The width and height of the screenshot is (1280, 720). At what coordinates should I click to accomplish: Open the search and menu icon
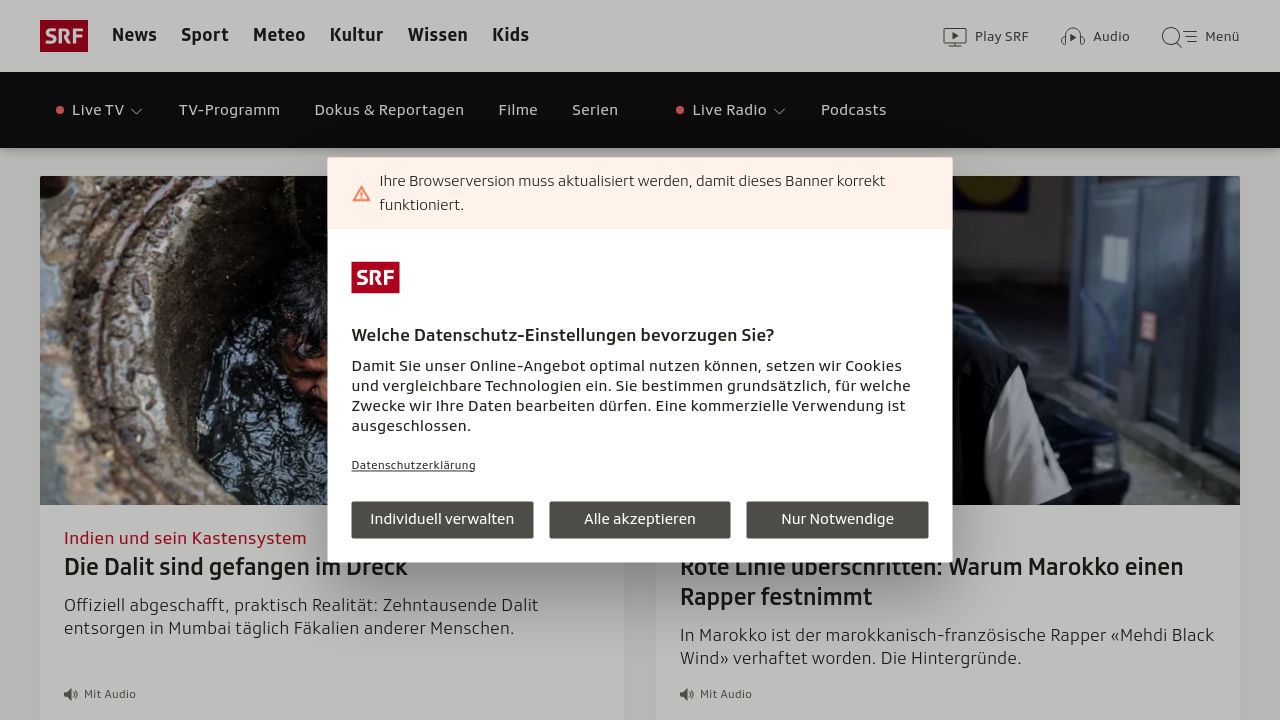[x=1179, y=37]
